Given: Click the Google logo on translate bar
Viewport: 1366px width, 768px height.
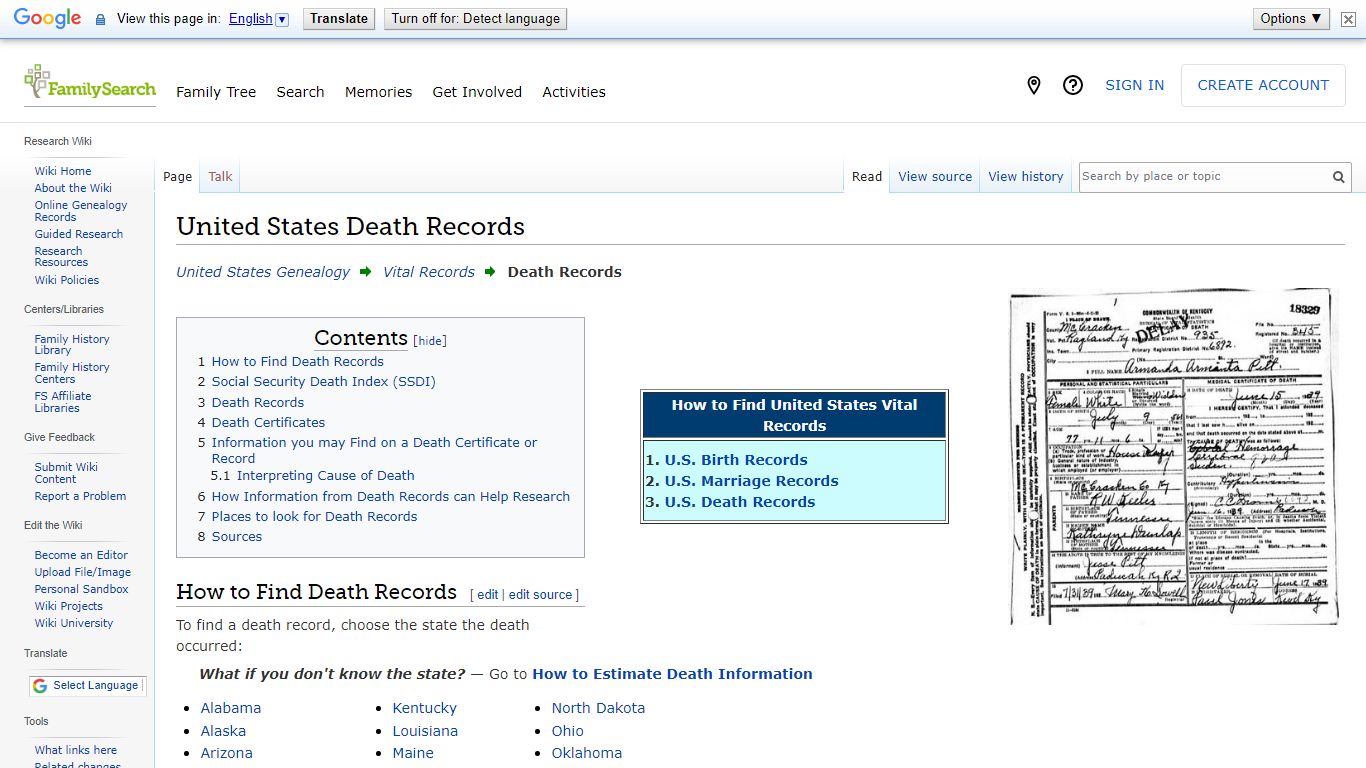Looking at the screenshot, I should pos(45,17).
